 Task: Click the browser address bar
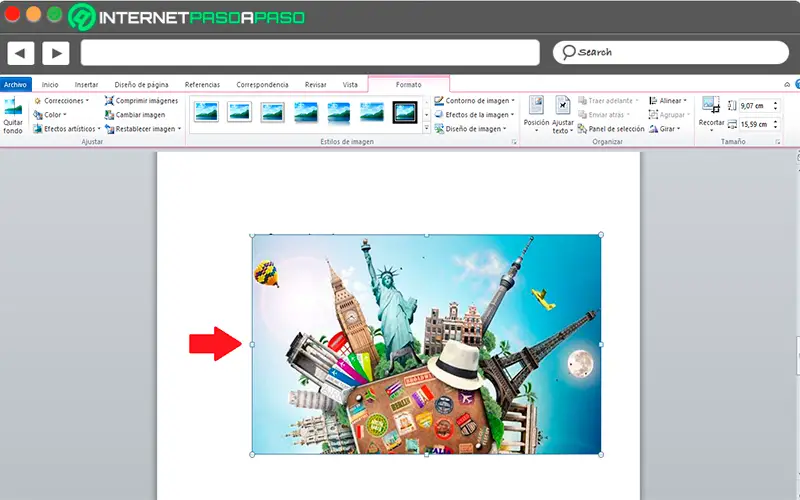coord(310,53)
